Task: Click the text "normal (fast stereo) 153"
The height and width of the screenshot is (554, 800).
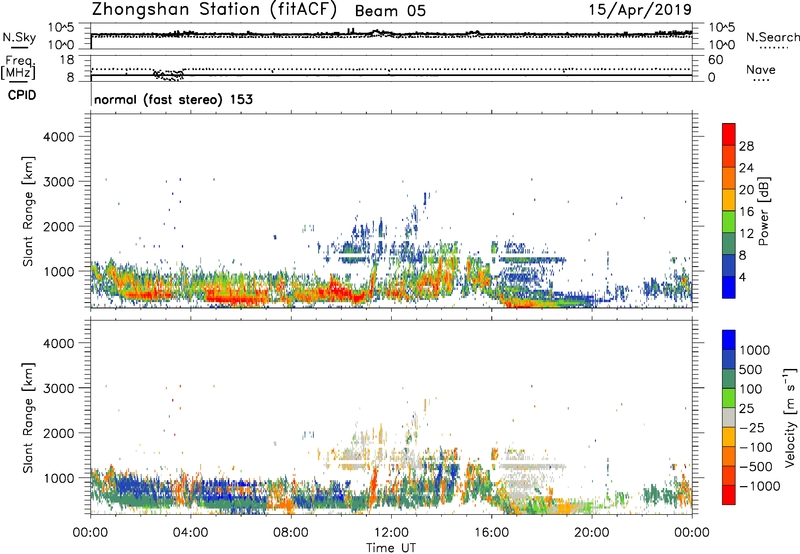Action: point(173,99)
